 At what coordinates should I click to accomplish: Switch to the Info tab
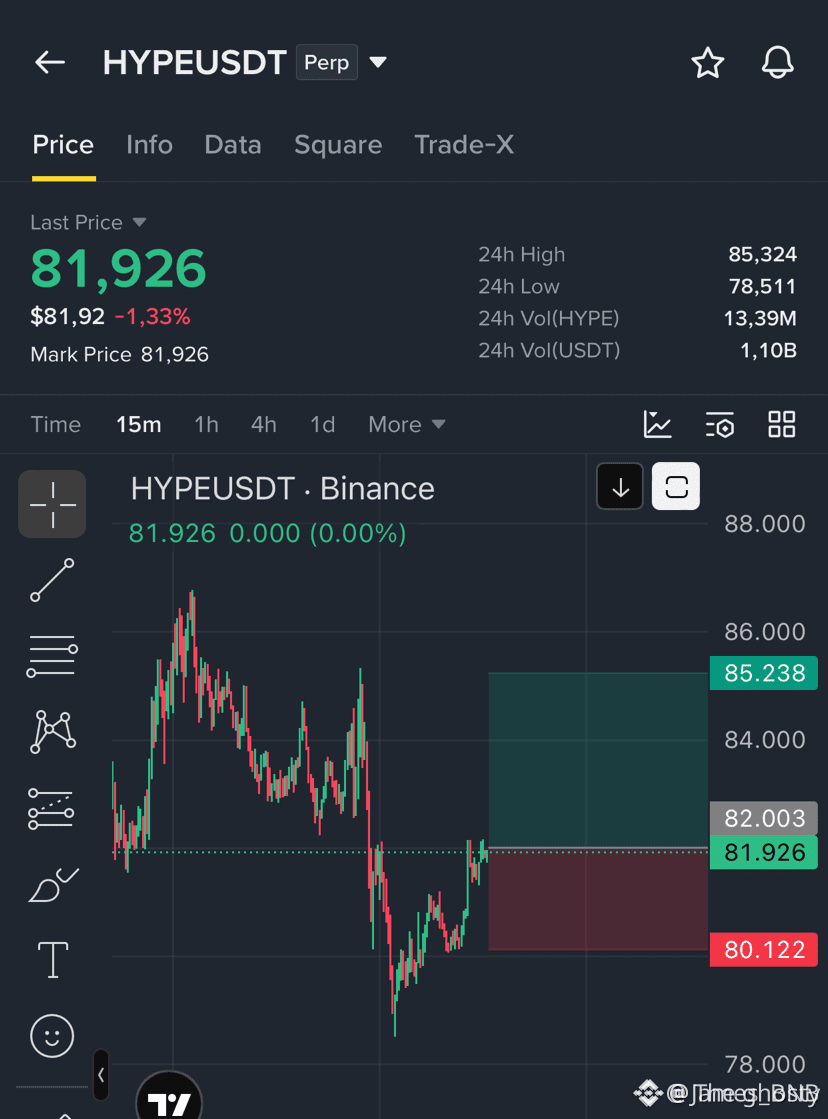click(x=149, y=145)
